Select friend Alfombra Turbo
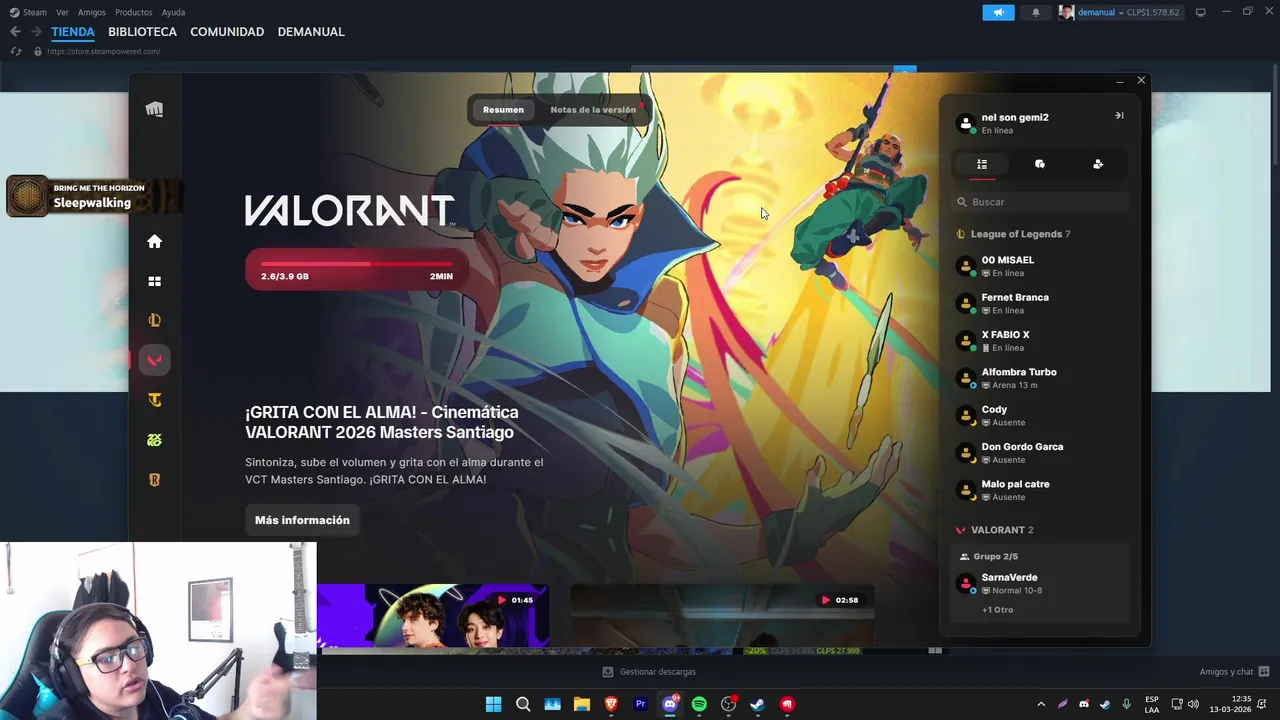Image resolution: width=1280 pixels, height=720 pixels. pos(1040,378)
